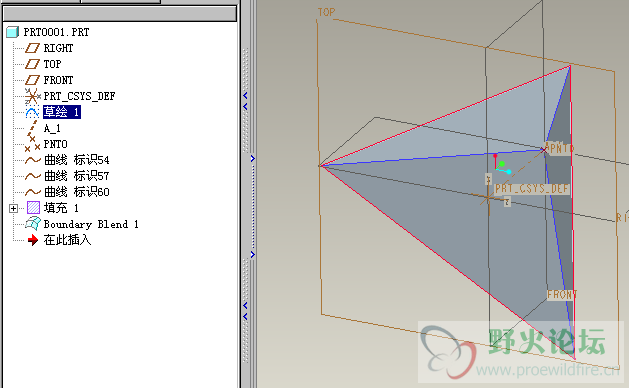Select the RIGHT datum plane icon
Screen dimensions: 629x388
pos(32,48)
